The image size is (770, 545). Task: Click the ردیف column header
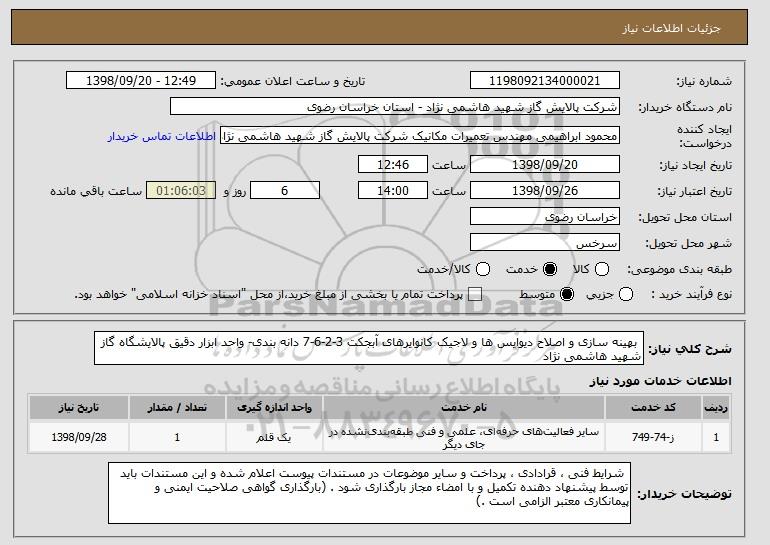(716, 408)
